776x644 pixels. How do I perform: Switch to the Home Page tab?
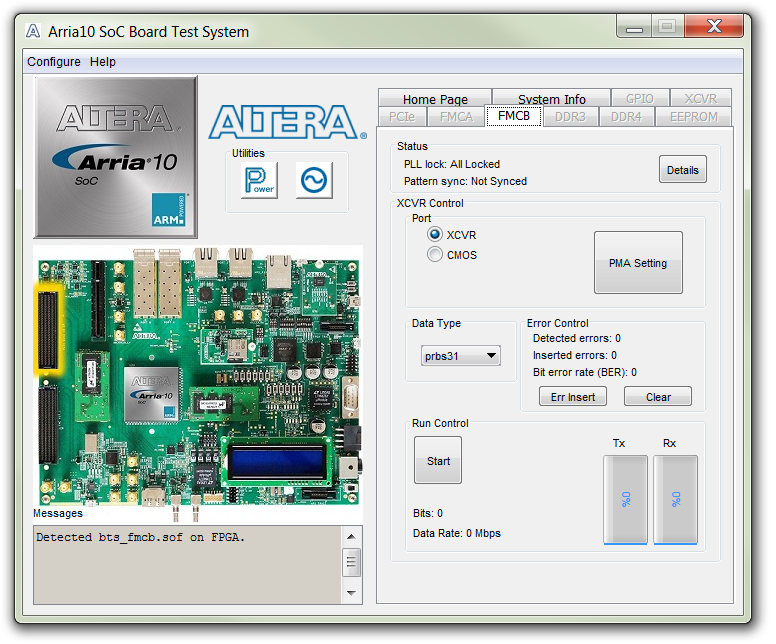pyautogui.click(x=435, y=99)
